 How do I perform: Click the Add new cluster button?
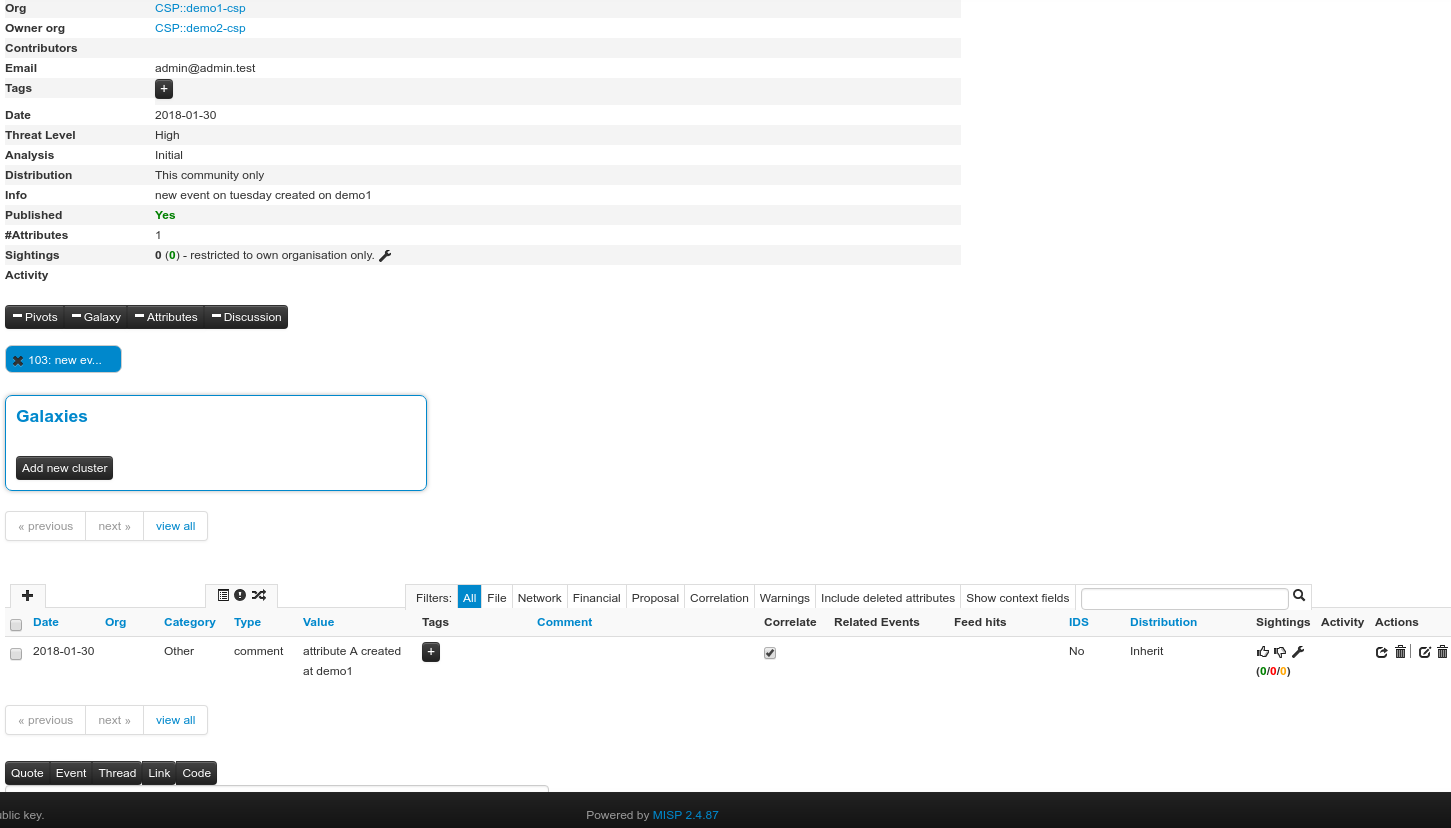tap(65, 468)
